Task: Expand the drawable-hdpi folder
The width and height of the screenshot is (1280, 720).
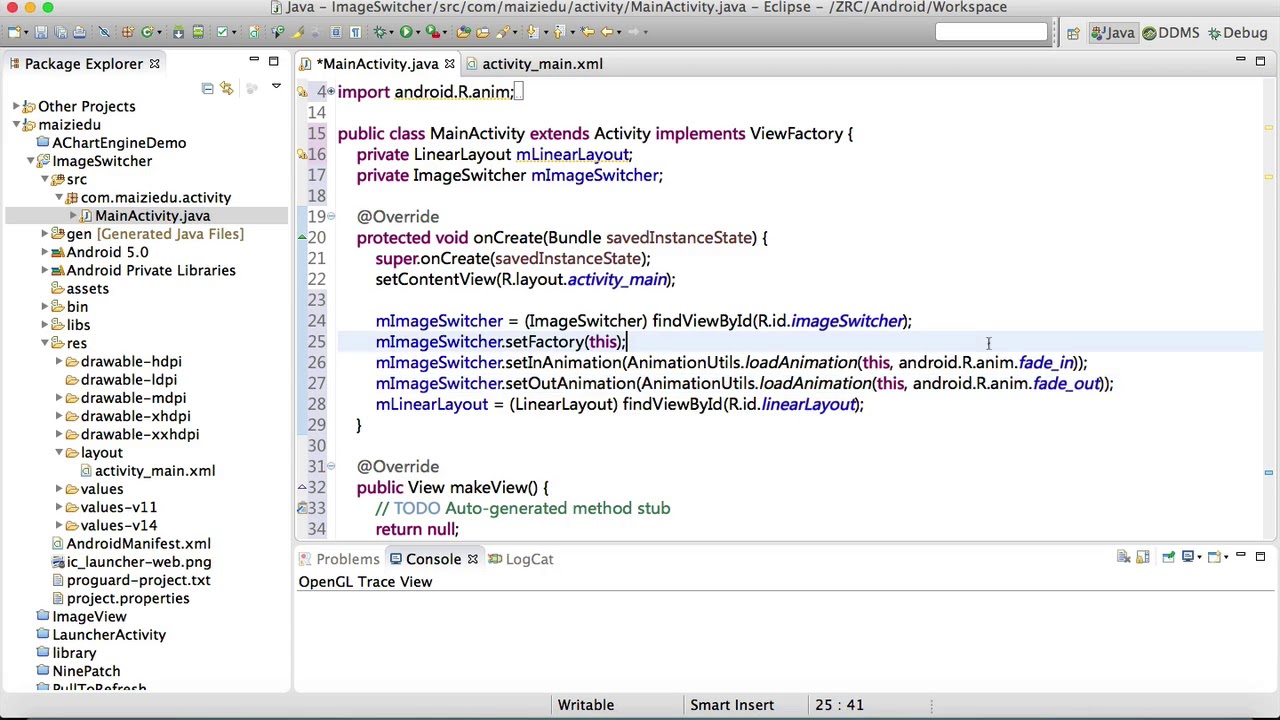Action: tap(59, 362)
